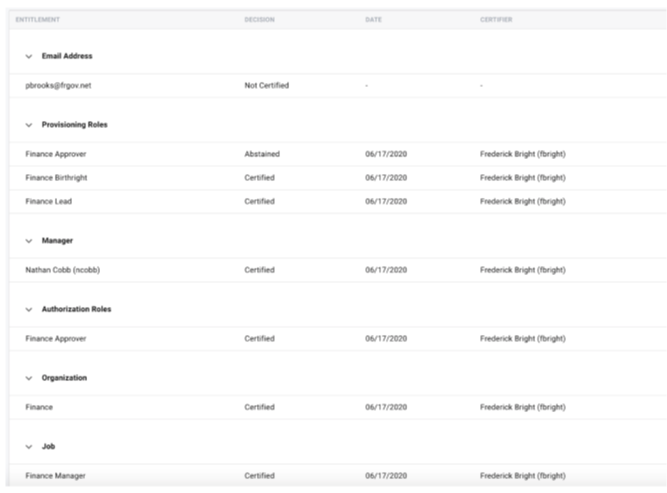
Task: Click the Abstained decision for Finance Approver
Action: [262, 155]
